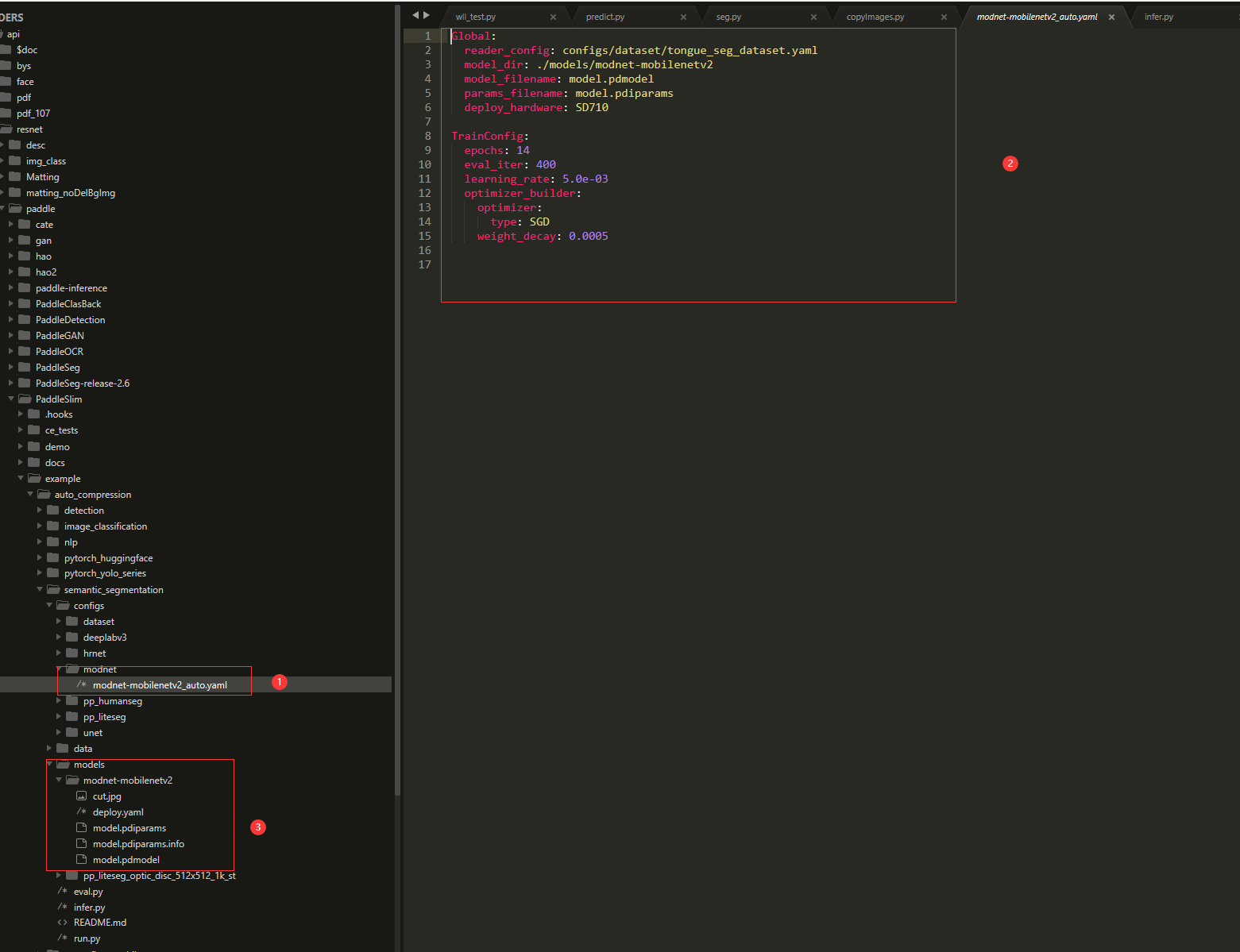Screen dimensions: 1240x952
Task: Collapse the semantic_segmentation folder arrow
Action: click(40, 589)
